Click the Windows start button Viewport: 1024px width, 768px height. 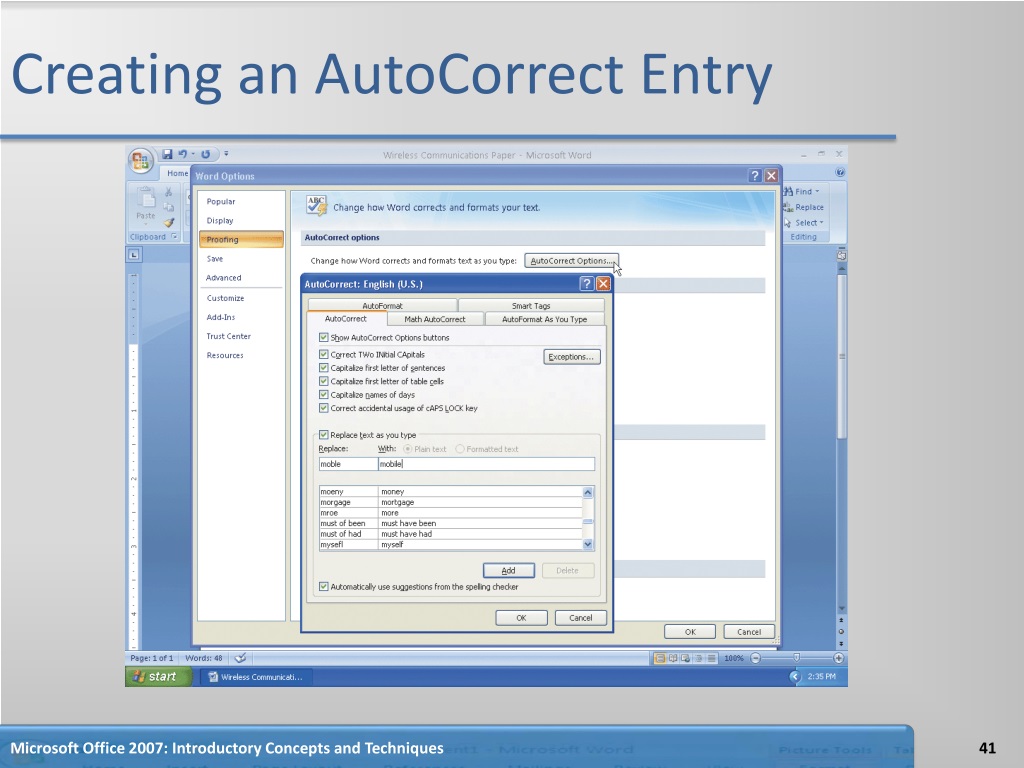pos(158,677)
